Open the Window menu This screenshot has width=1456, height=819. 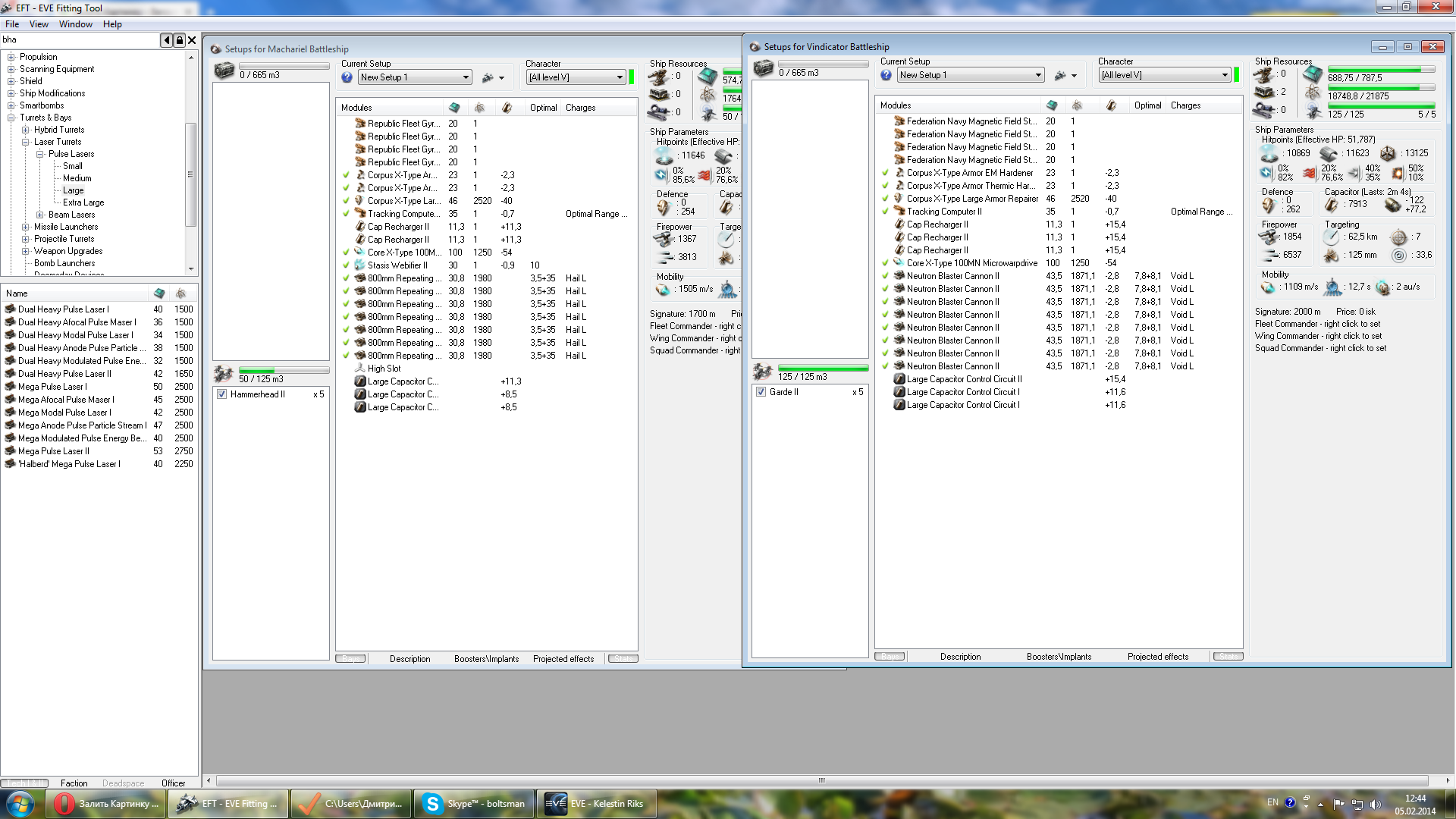pos(76,24)
